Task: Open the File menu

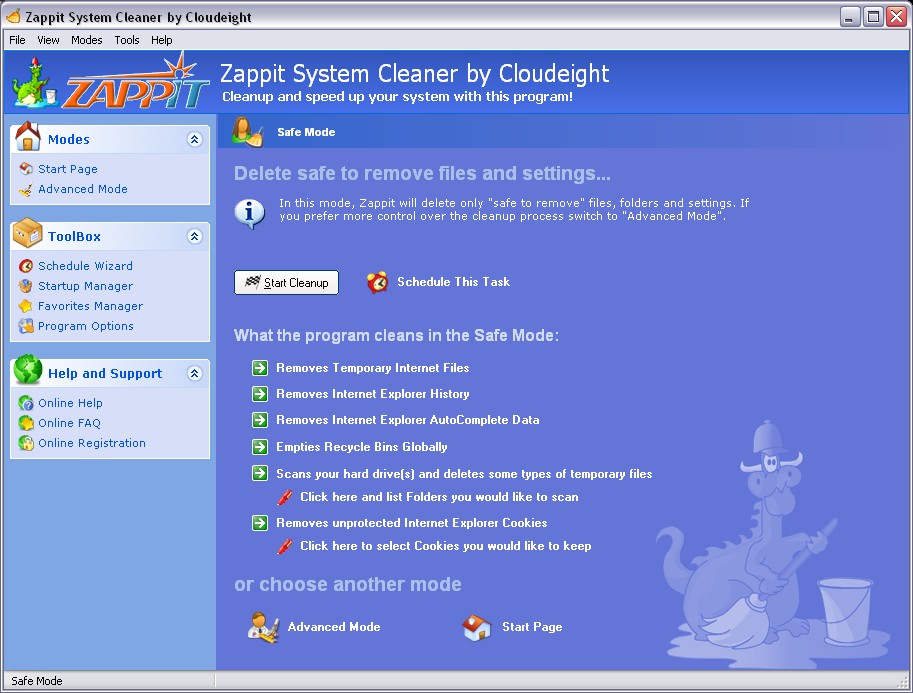Action: [x=17, y=40]
